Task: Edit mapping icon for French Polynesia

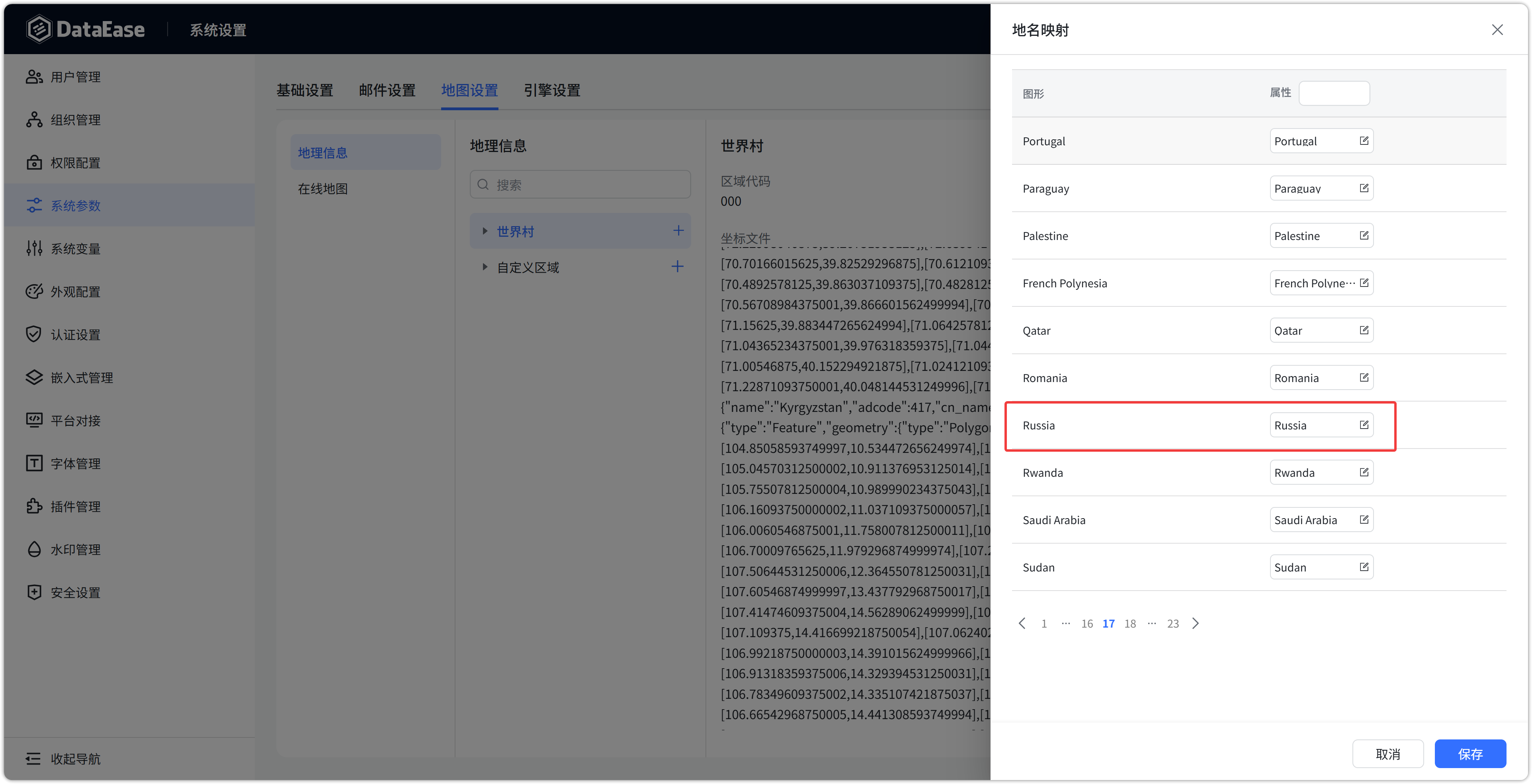Action: pos(1364,283)
